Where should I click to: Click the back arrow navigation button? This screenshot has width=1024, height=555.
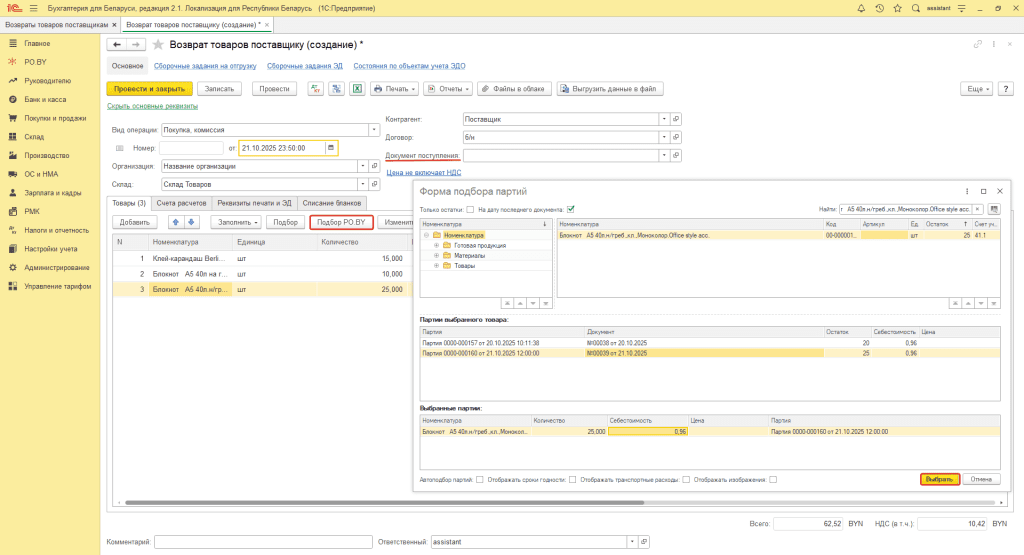coord(117,45)
